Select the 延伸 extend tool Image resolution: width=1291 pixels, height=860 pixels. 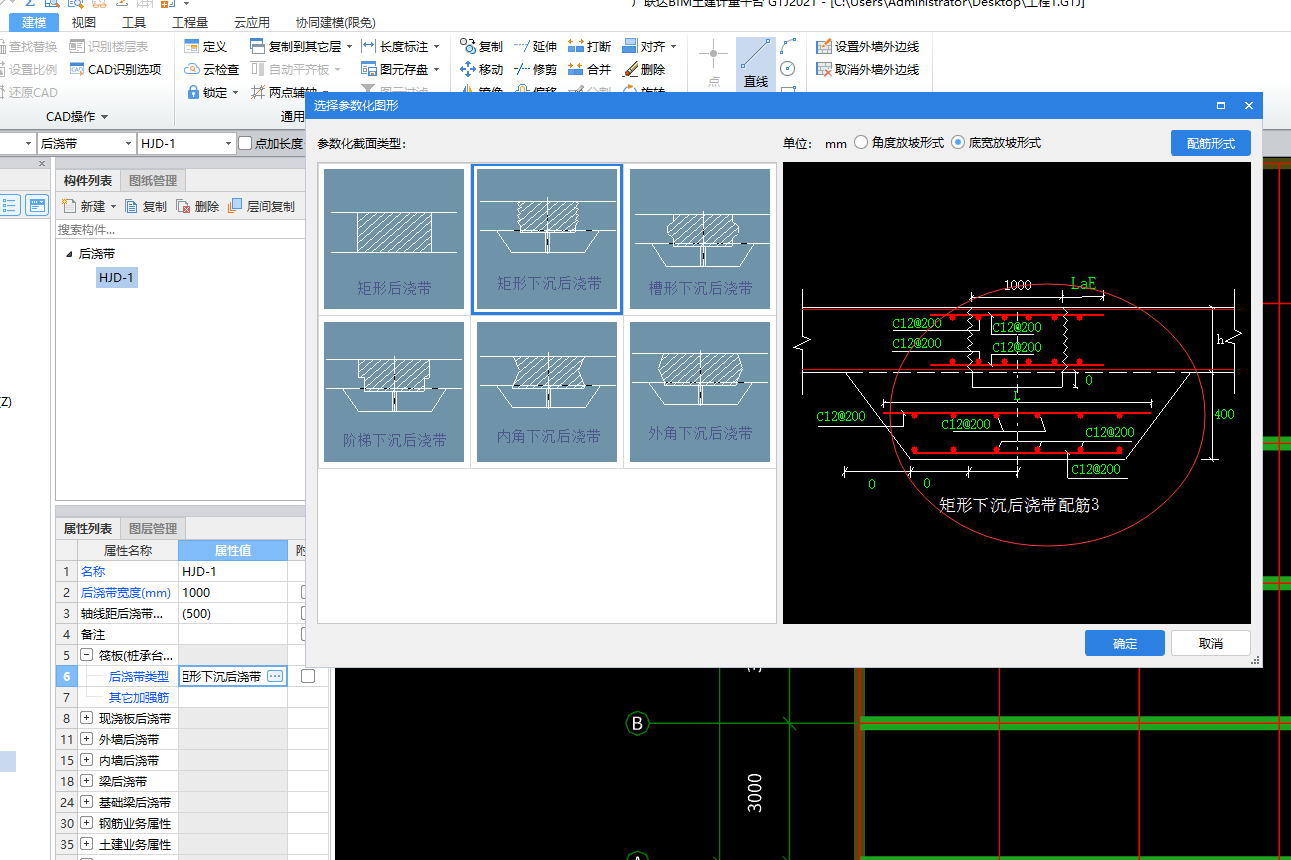[x=535, y=46]
